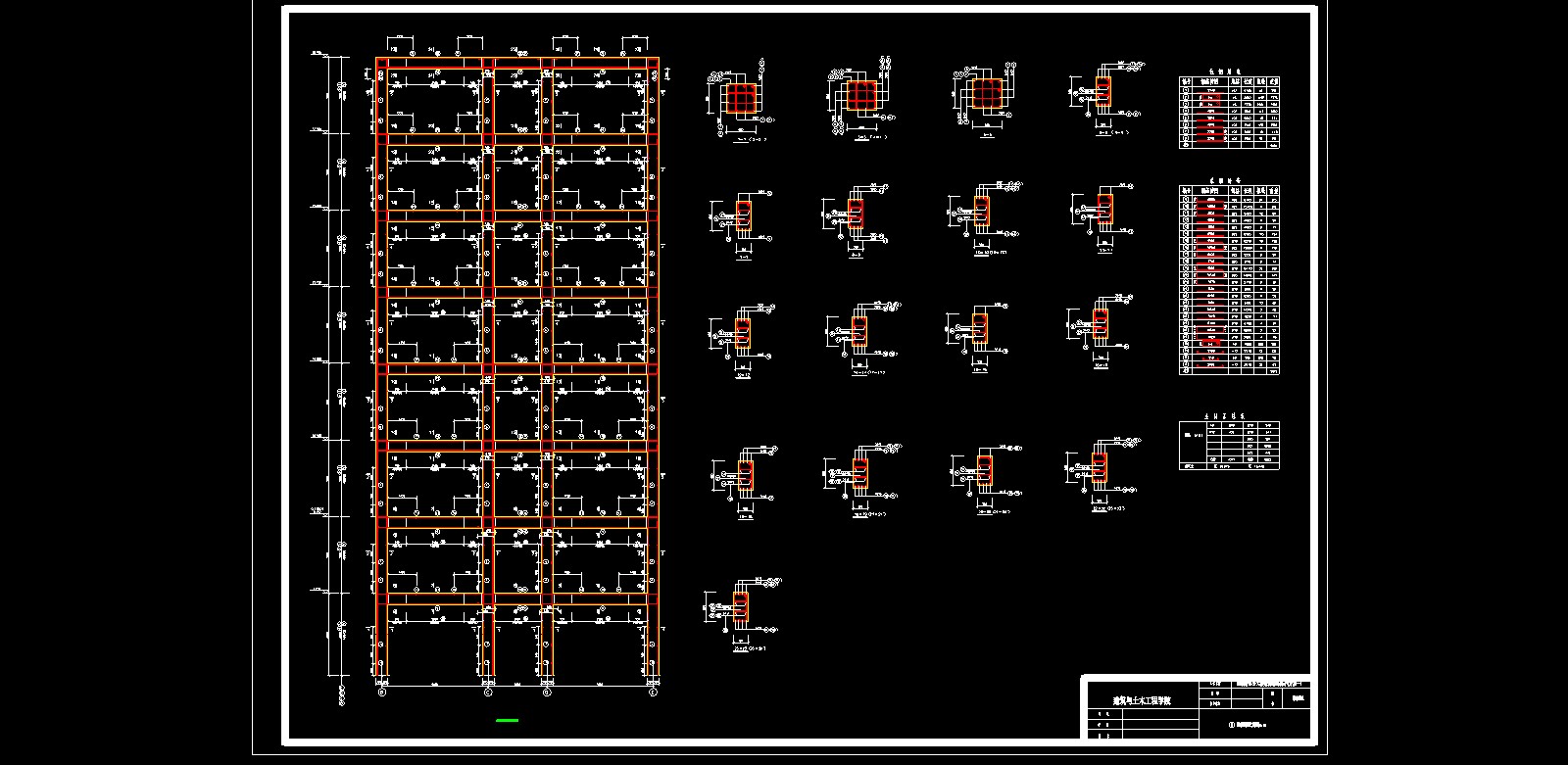Click the 建筑与土木工程学院 title block text
The width and height of the screenshot is (1568, 765).
1140,701
